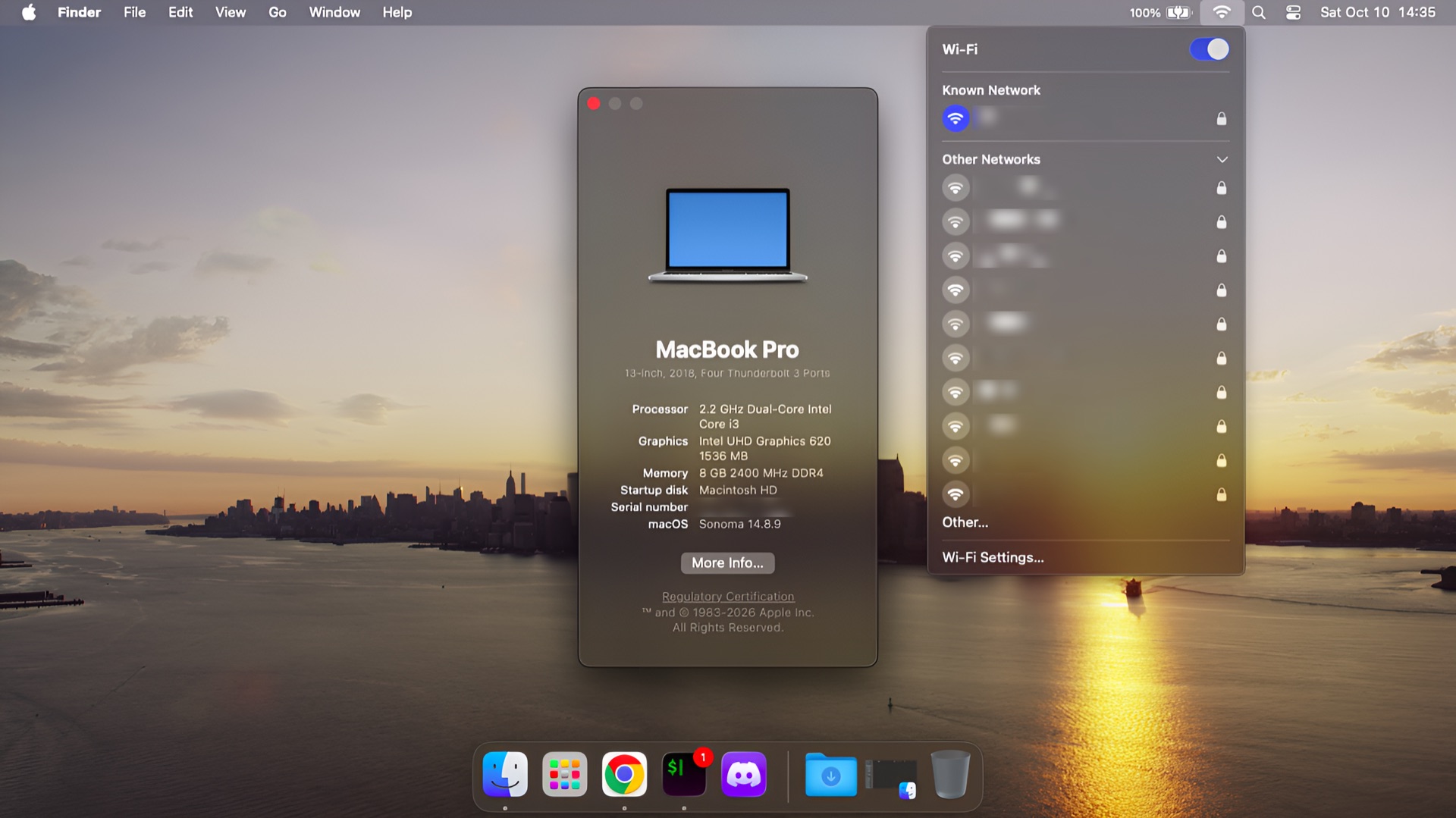Screen dimensions: 1456x818
Task: Click the date and time in menu bar
Action: point(1378,12)
